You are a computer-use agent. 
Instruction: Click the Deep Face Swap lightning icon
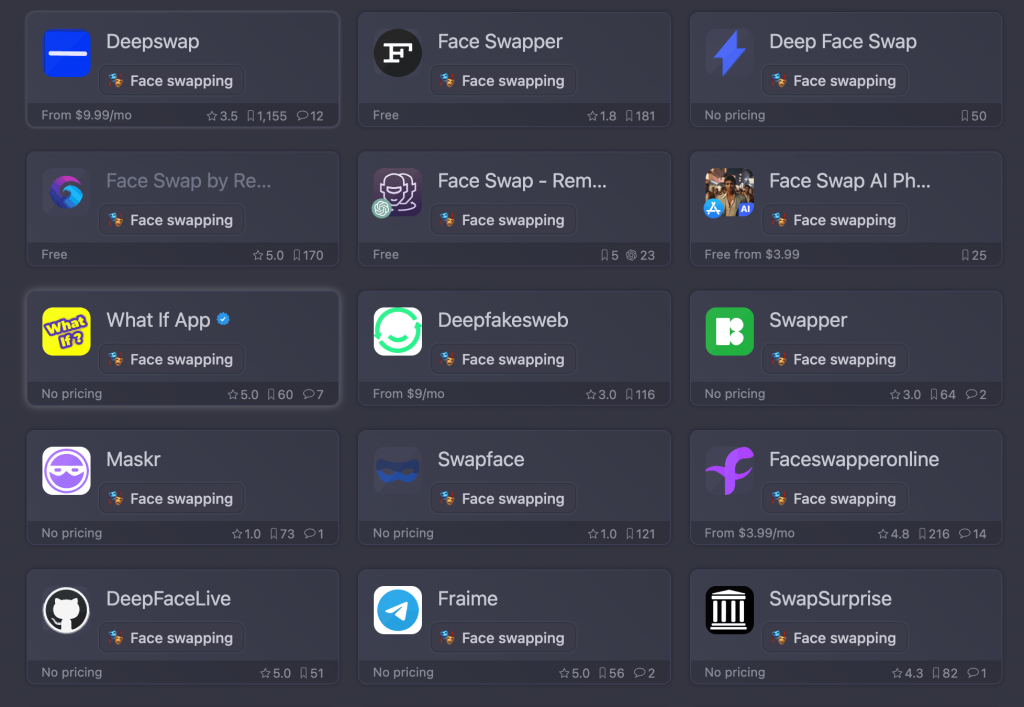point(729,54)
